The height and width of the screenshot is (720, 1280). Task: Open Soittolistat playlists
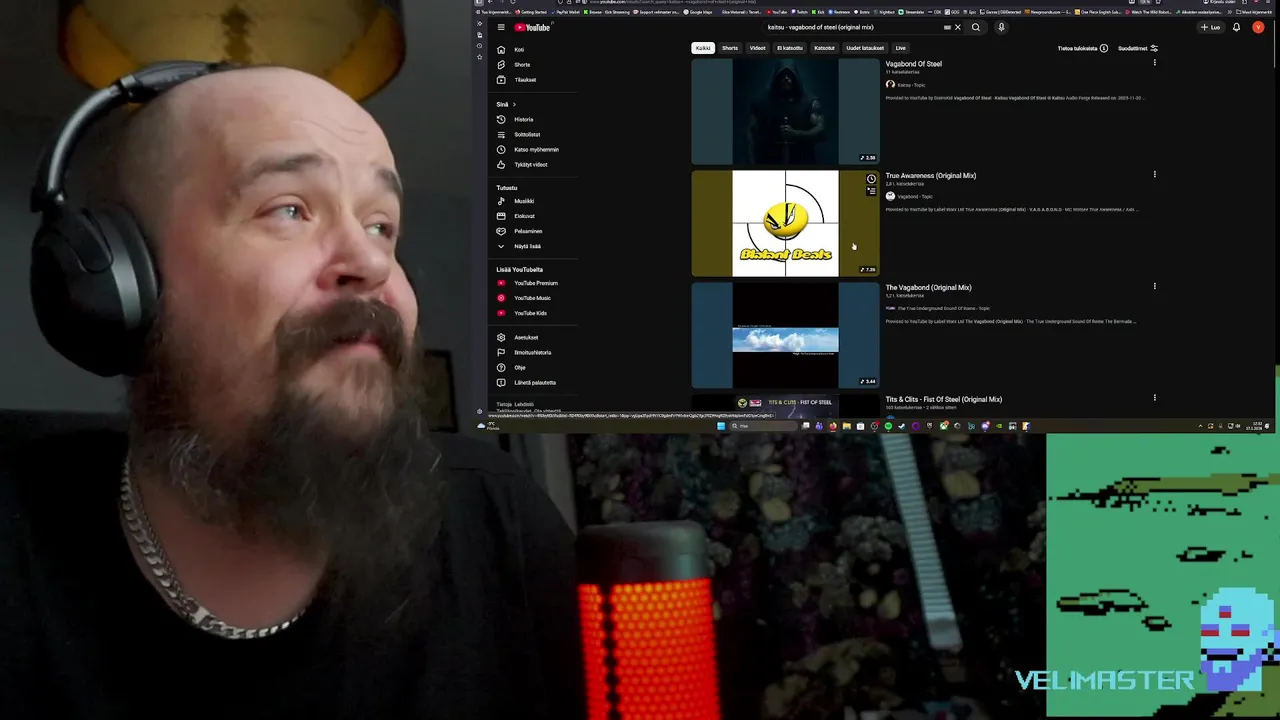pyautogui.click(x=527, y=134)
